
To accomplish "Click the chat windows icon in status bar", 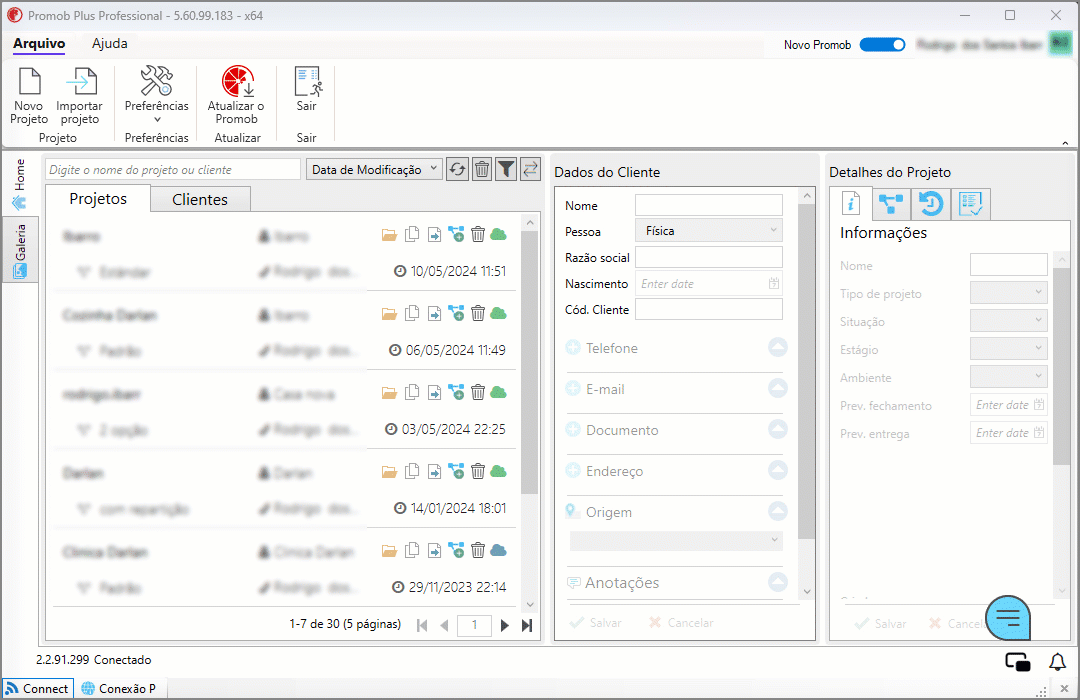I will (x=1017, y=662).
